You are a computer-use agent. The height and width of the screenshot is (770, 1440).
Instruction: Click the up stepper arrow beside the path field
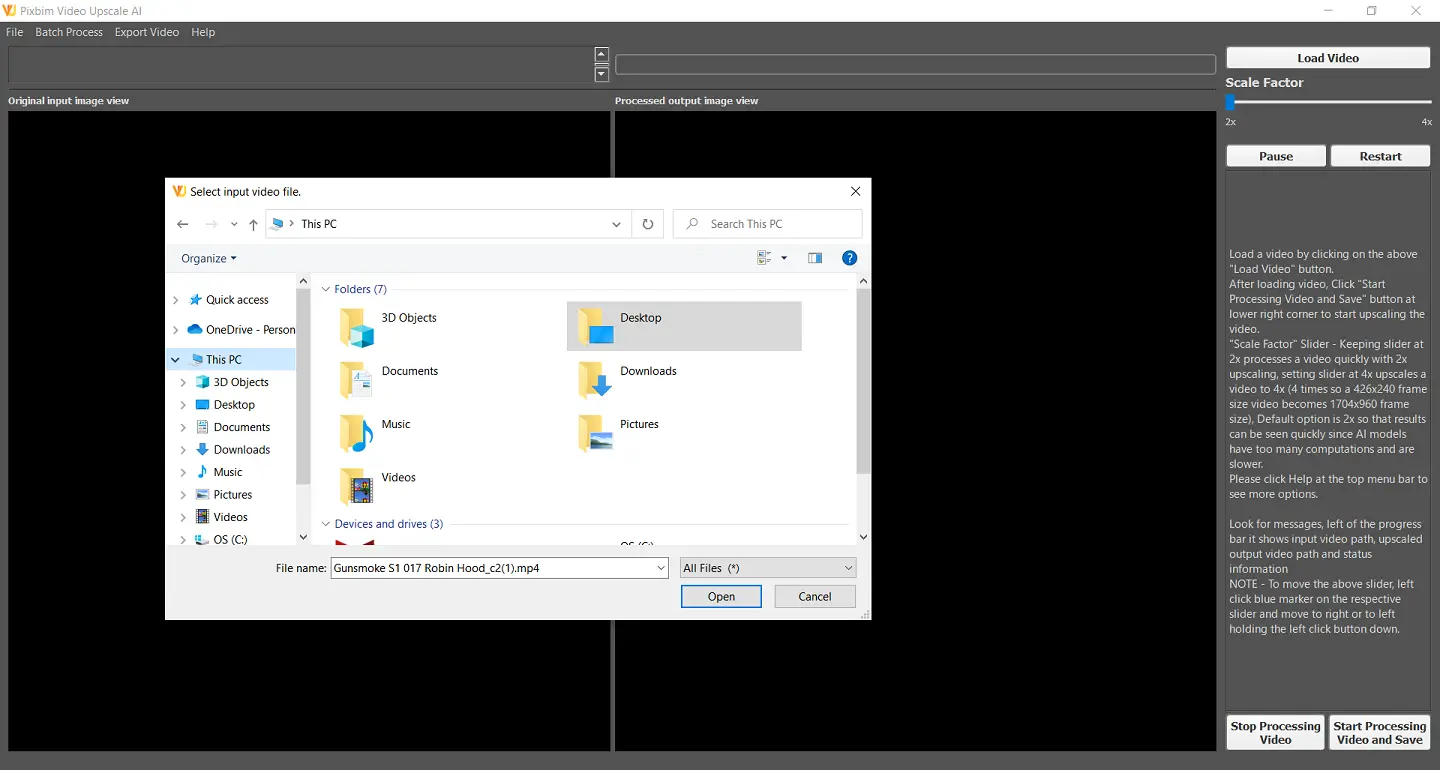601,53
